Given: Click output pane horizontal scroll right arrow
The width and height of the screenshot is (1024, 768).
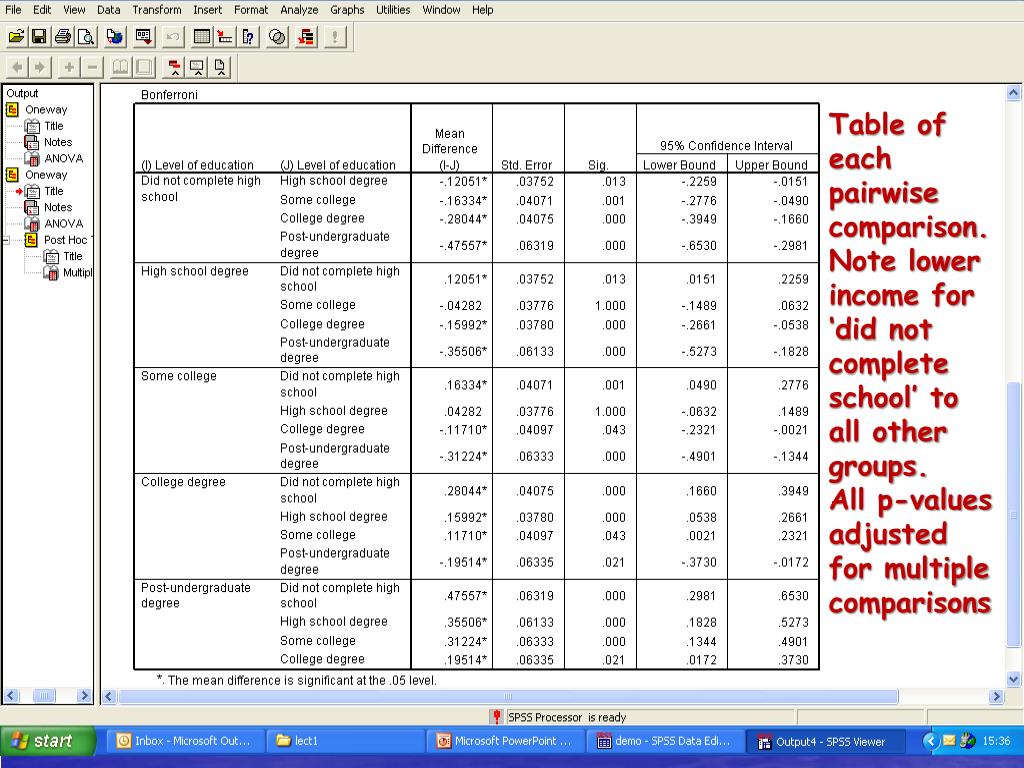Looking at the screenshot, I should (x=996, y=696).
